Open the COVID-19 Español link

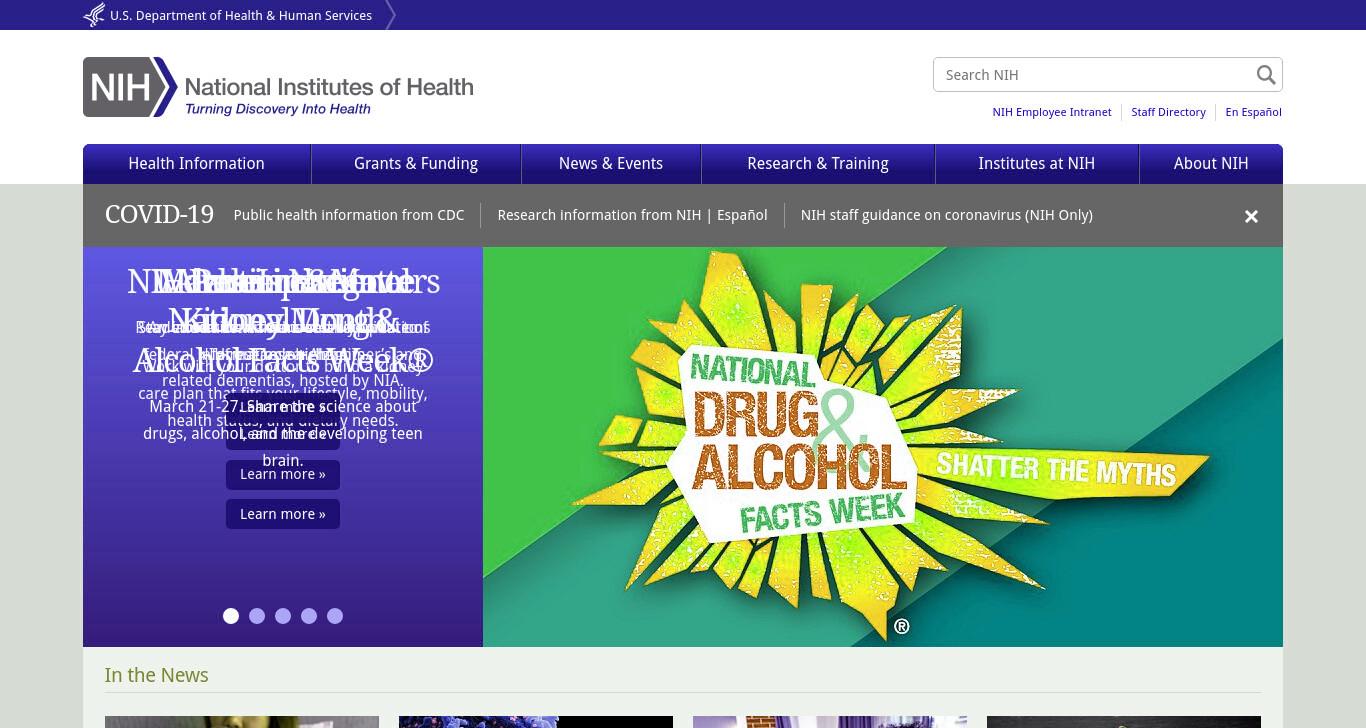741,215
